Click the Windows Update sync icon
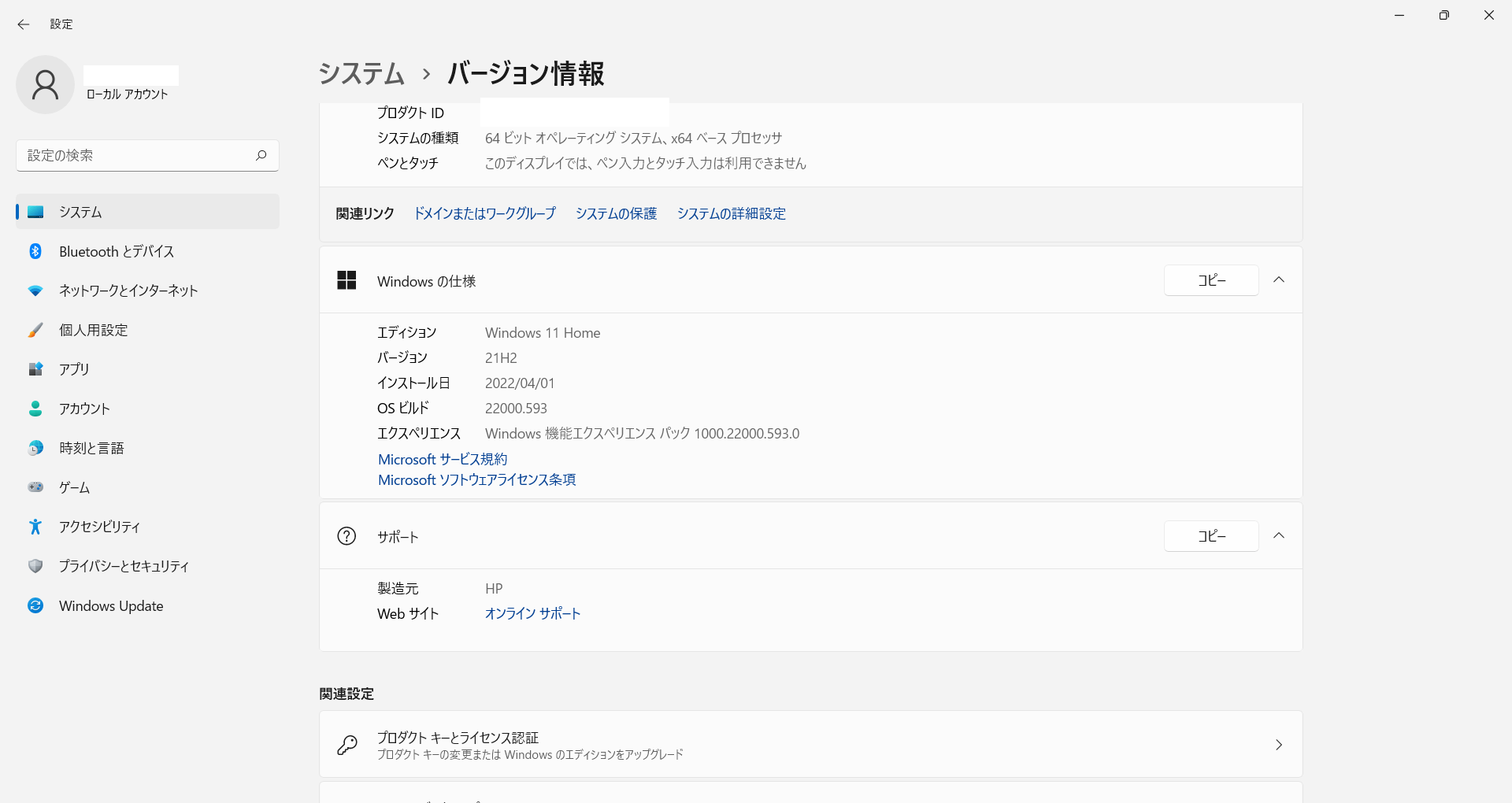 click(35, 605)
